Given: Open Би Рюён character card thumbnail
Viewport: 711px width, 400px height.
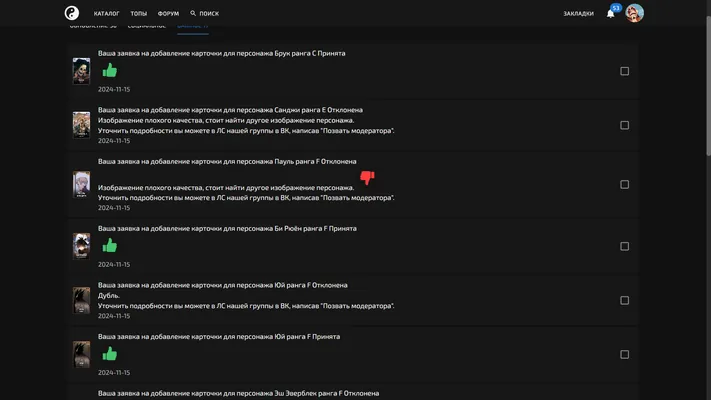Looking at the screenshot, I should tap(82, 246).
